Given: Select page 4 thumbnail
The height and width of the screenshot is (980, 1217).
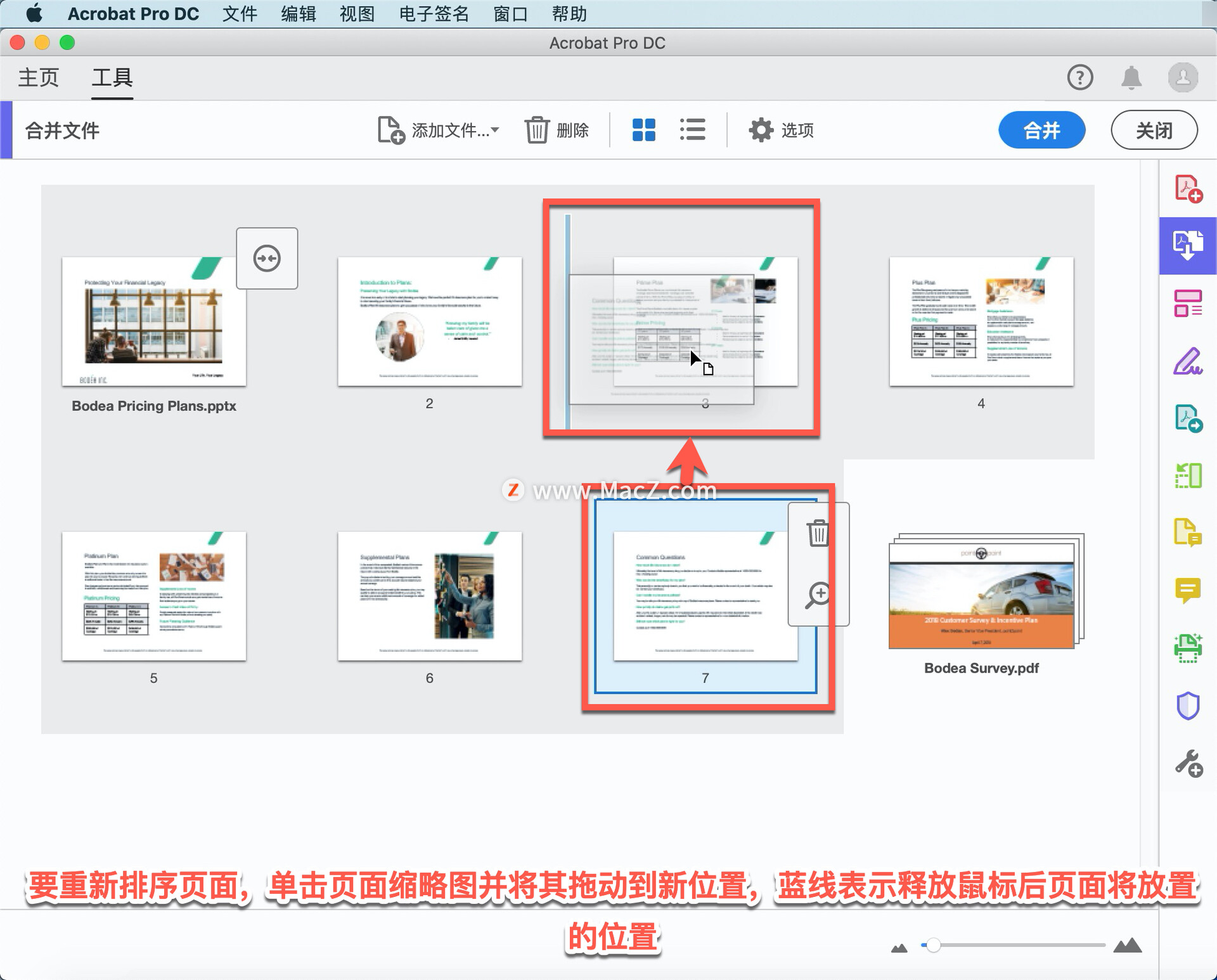Looking at the screenshot, I should coord(981,321).
